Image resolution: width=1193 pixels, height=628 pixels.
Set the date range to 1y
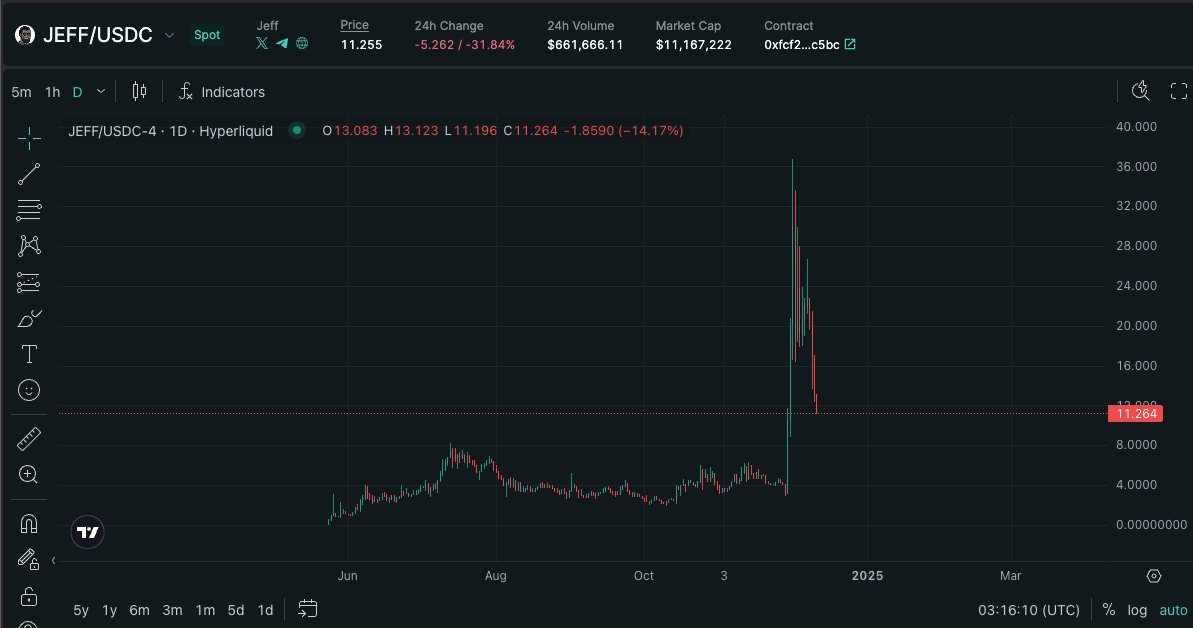pyautogui.click(x=110, y=610)
